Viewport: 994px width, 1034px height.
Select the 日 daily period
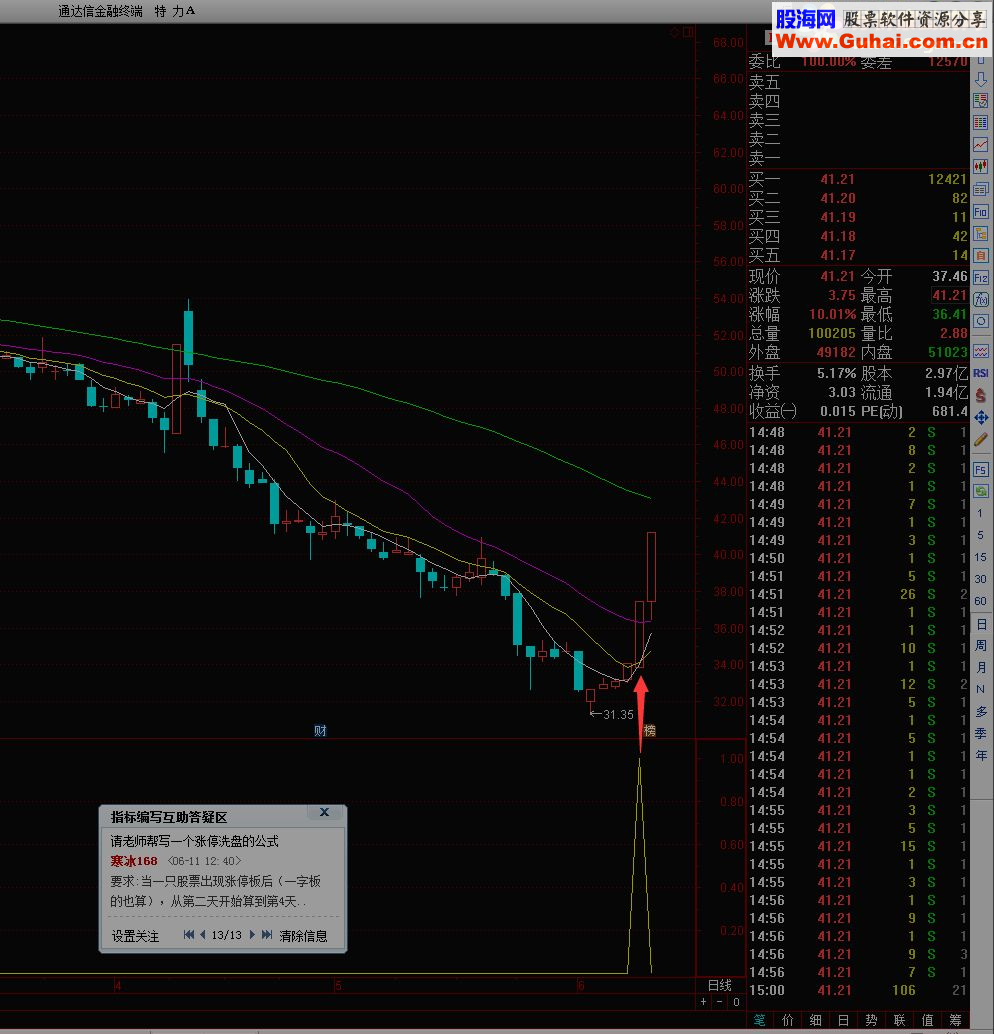[x=981, y=624]
